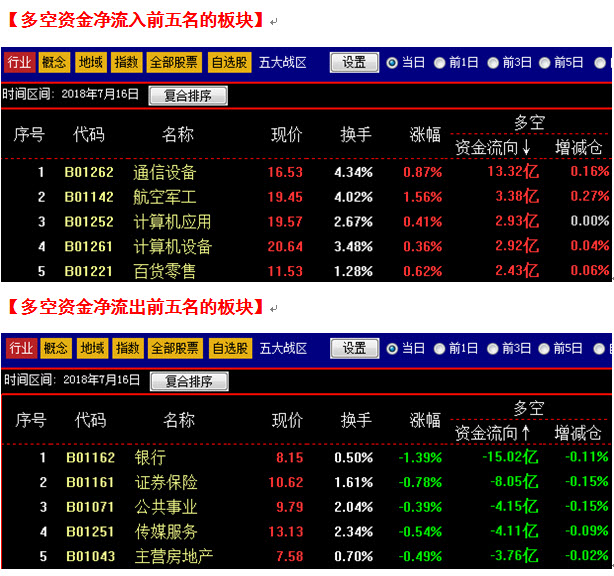Click 复合排序 button in the bottom panel
614x576 pixels.
coord(189,381)
